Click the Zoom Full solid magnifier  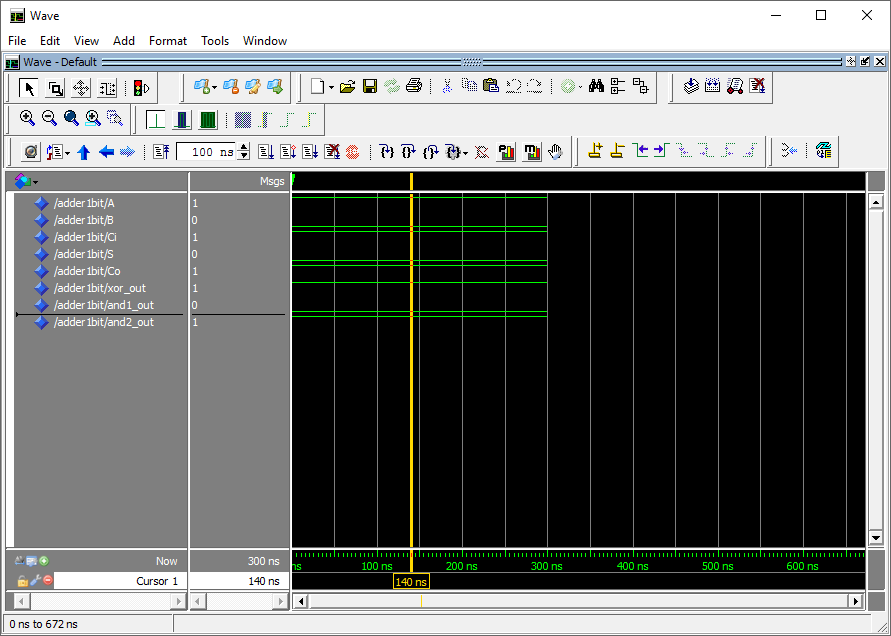[x=71, y=118]
